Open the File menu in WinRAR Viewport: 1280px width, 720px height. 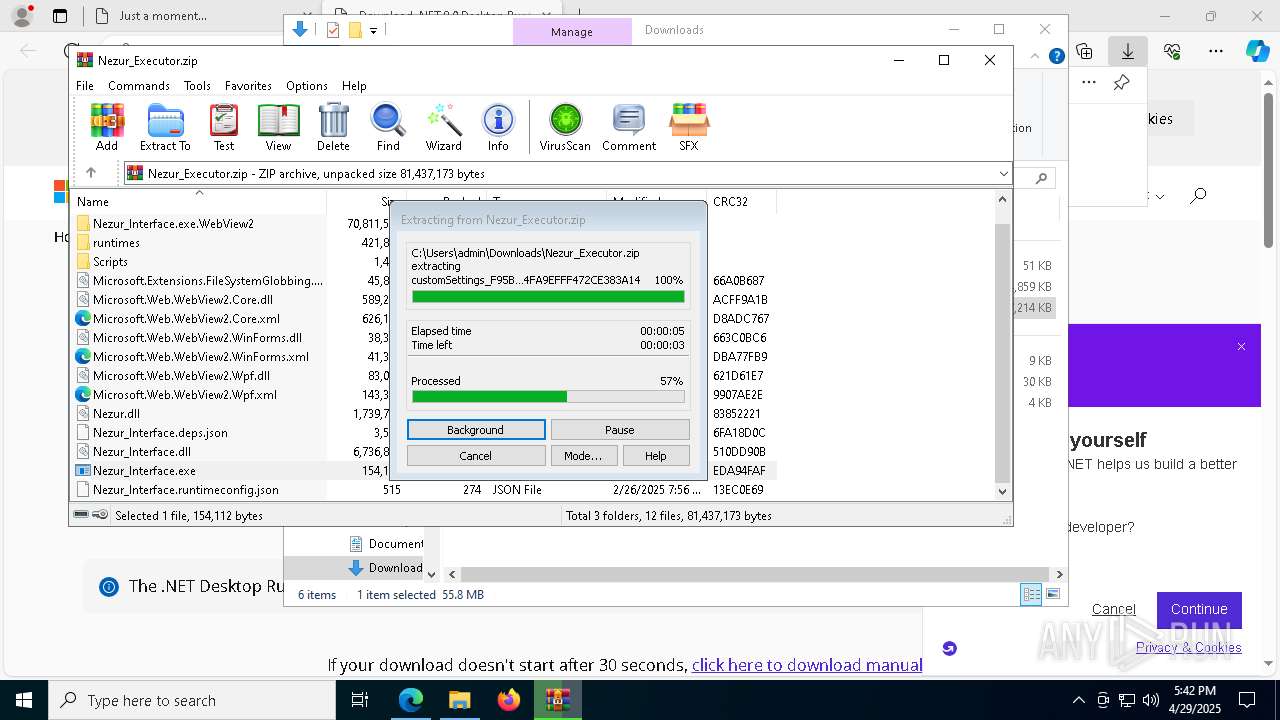tap(85, 86)
